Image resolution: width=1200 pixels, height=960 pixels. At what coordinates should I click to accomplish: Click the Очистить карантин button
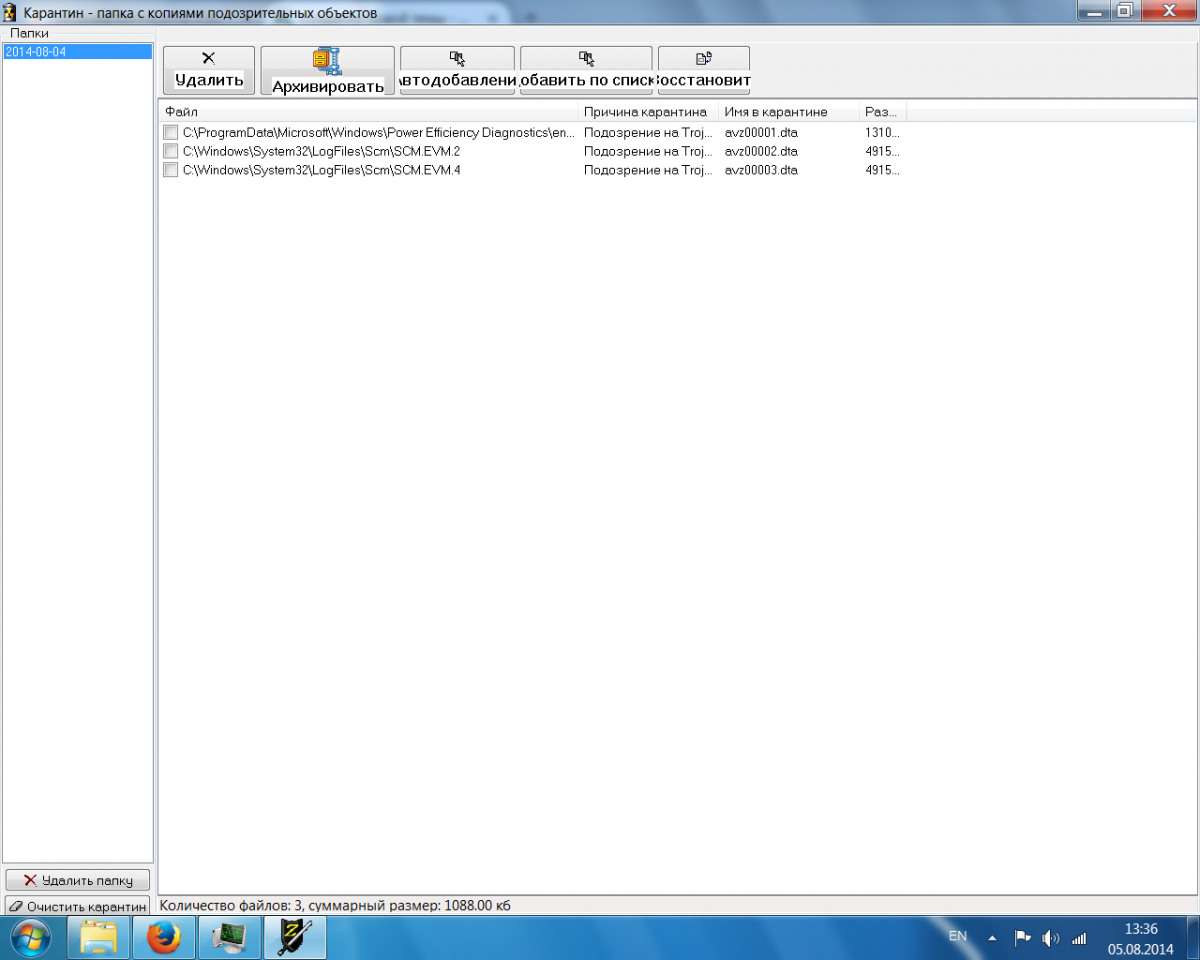pos(77,905)
